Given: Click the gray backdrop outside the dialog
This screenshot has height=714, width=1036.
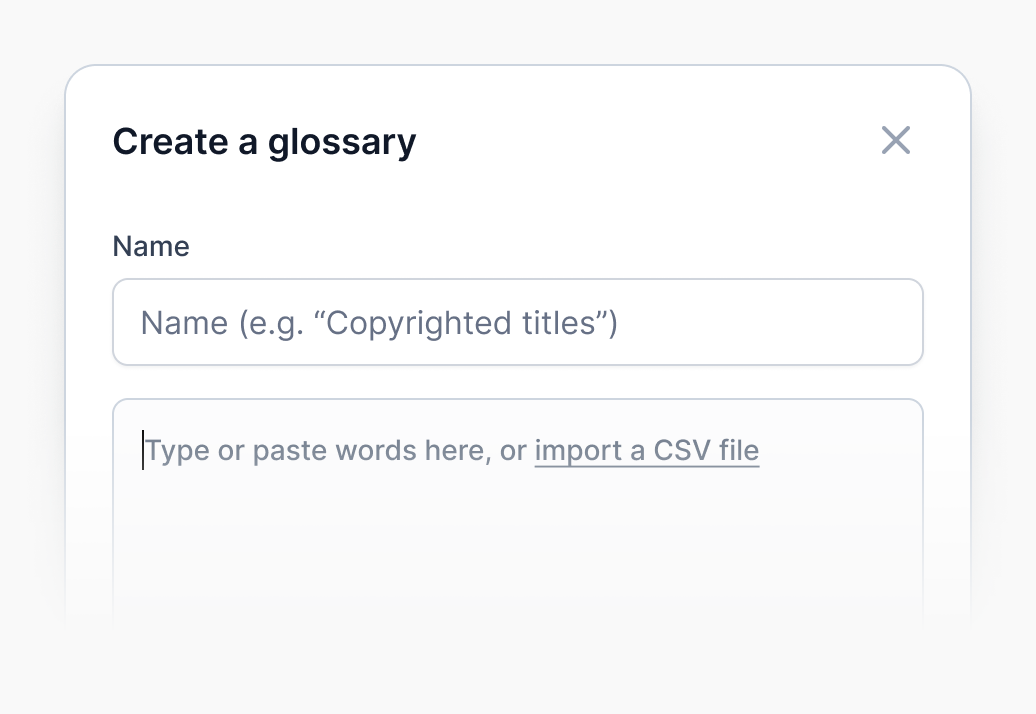Looking at the screenshot, I should (30, 400).
